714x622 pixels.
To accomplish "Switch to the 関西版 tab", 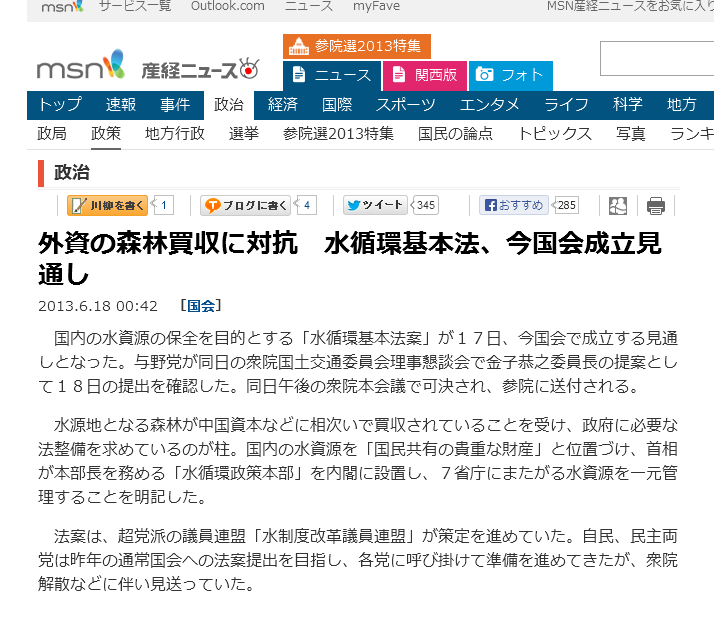I will 424,75.
